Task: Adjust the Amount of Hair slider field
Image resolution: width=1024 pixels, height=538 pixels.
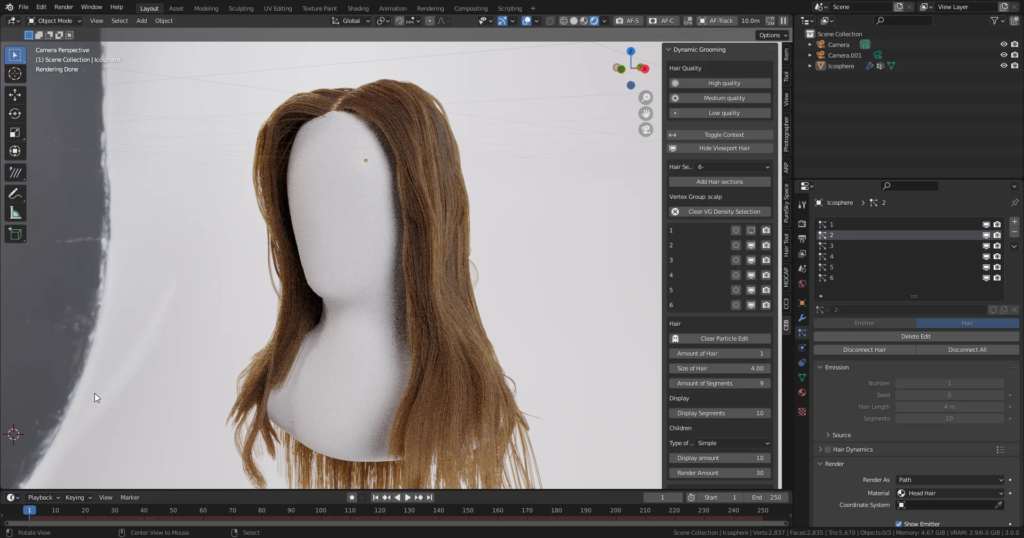Action: pyautogui.click(x=719, y=353)
